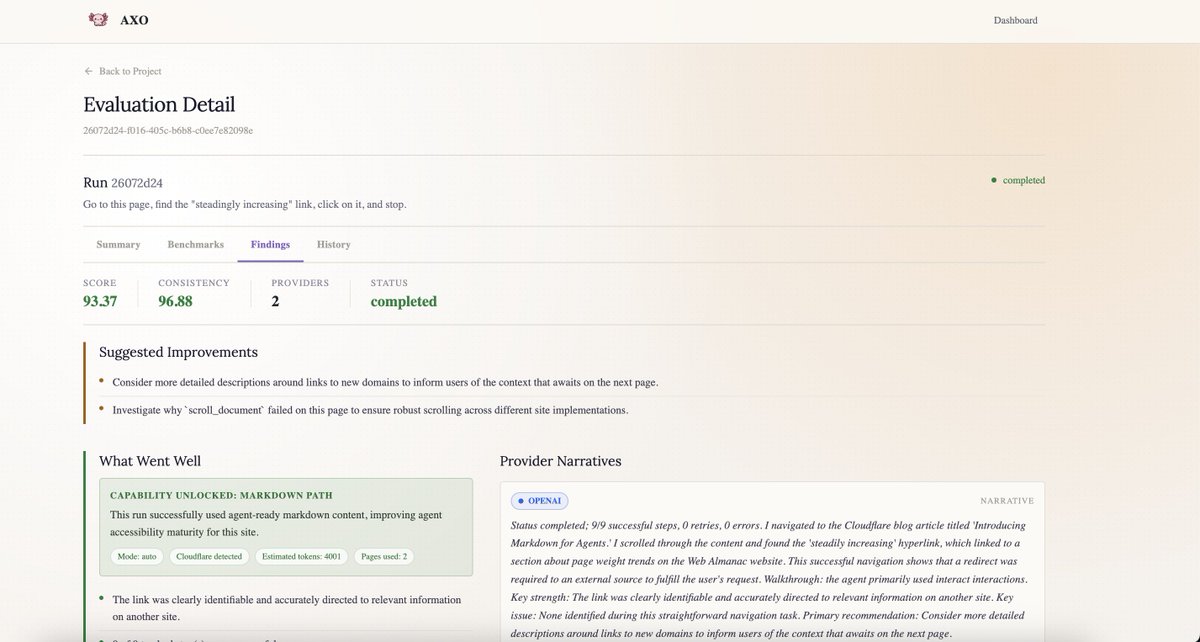Click the green completed status dot
This screenshot has height=642, width=1200.
(993, 181)
